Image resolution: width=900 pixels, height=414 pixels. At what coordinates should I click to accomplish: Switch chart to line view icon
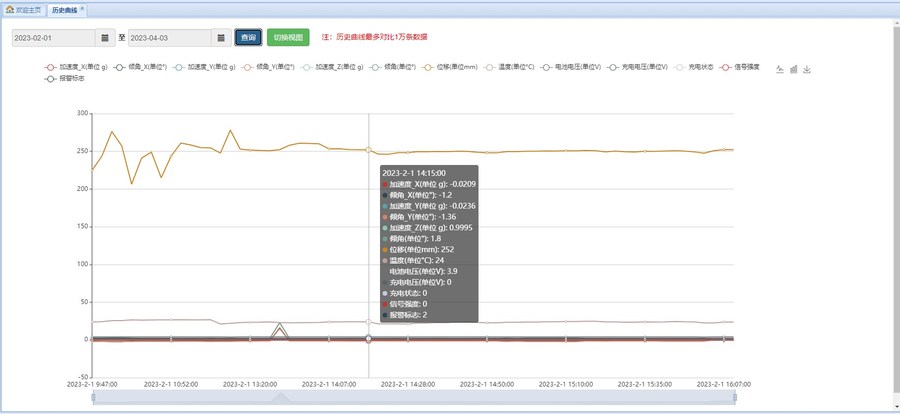(x=780, y=70)
